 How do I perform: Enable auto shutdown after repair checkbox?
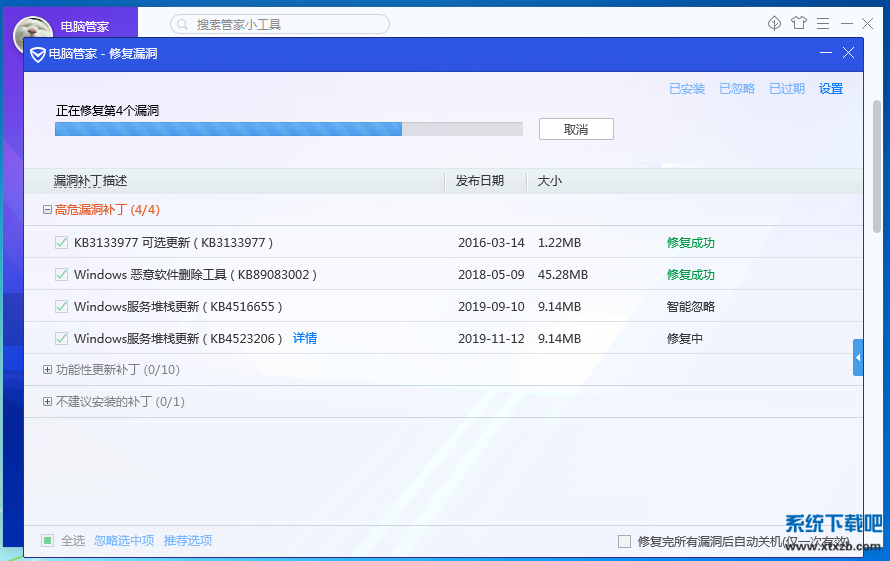[624, 541]
